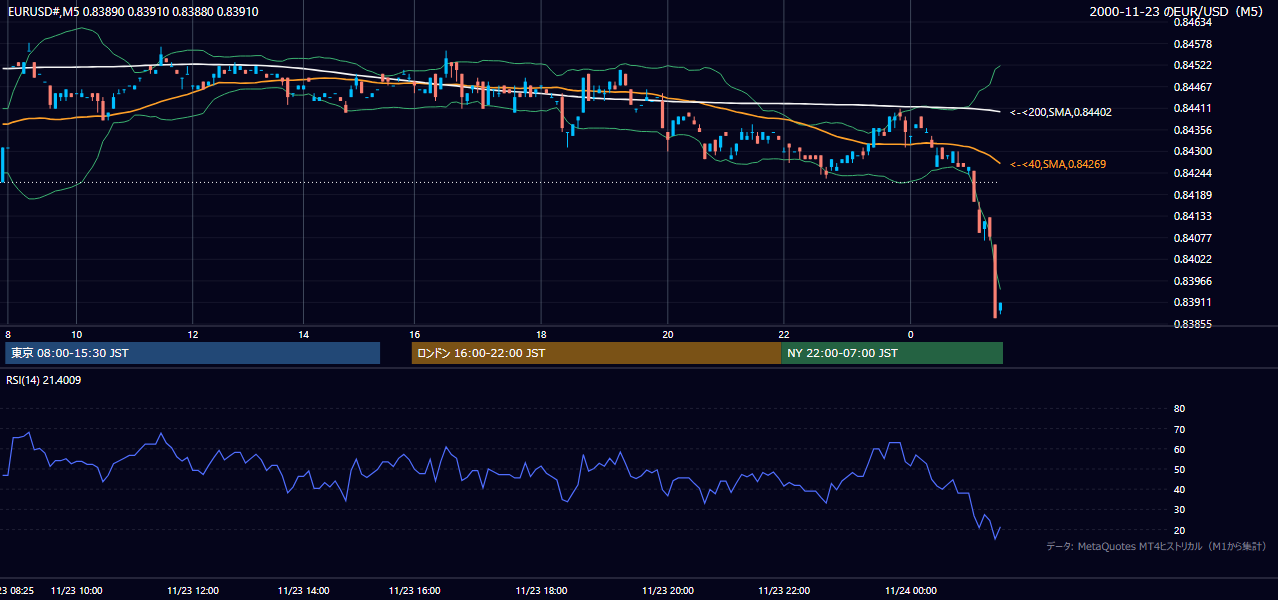Viewport: 1278px width, 600px height.
Task: Click price axis value 0.84467
Action: [1192, 87]
